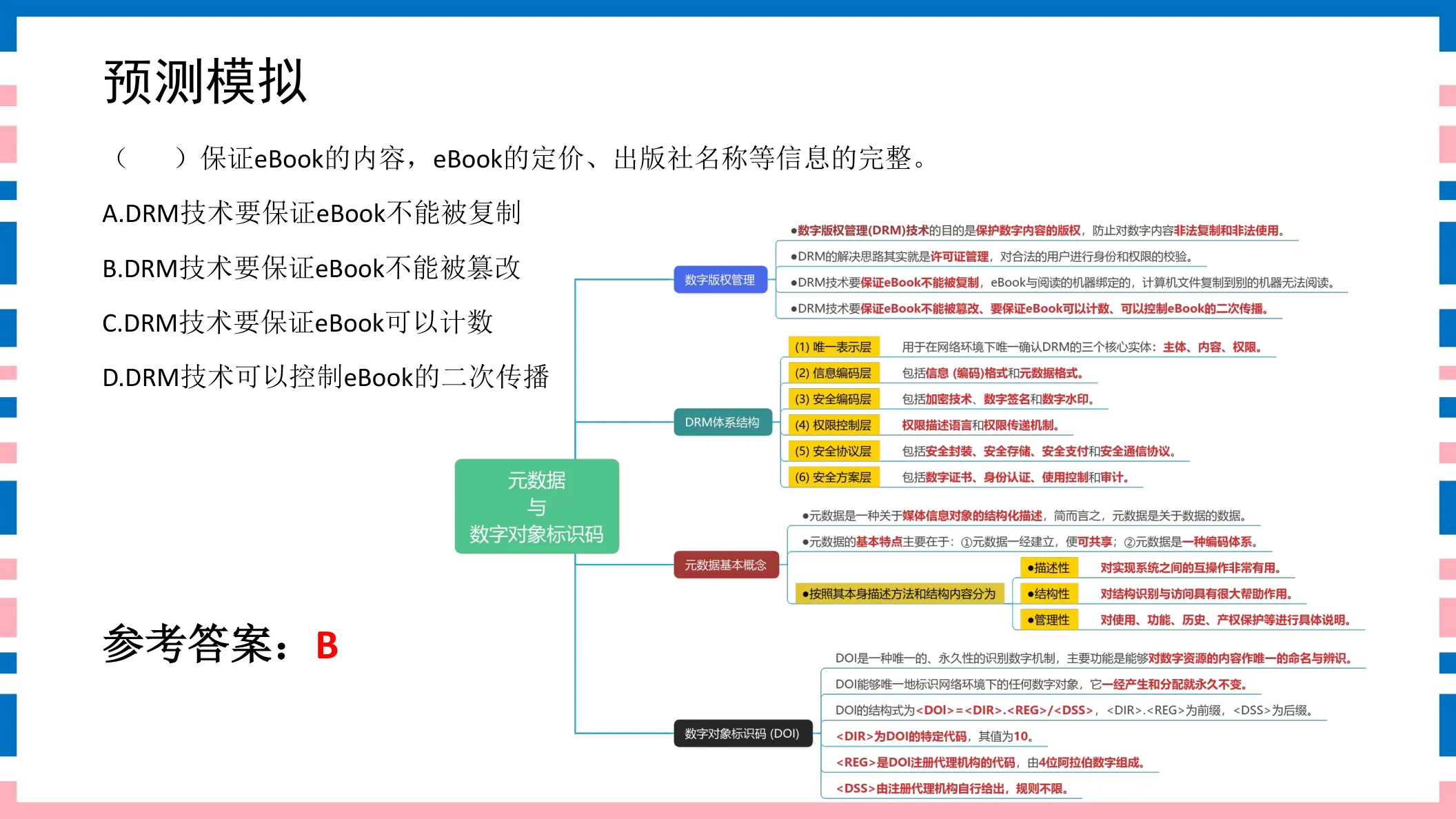The height and width of the screenshot is (819, 1456).
Task: Select the blue 数字版权管理 node
Action: (x=720, y=280)
